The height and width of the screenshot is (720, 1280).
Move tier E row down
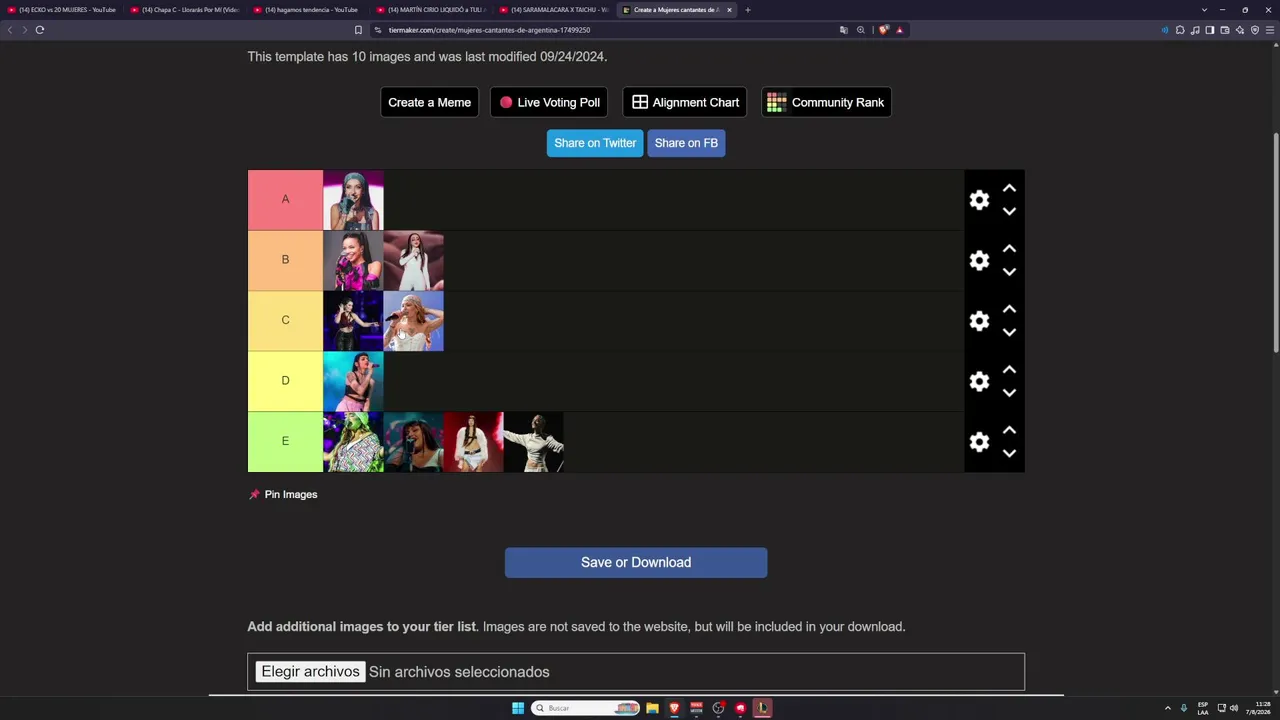pos(1009,453)
